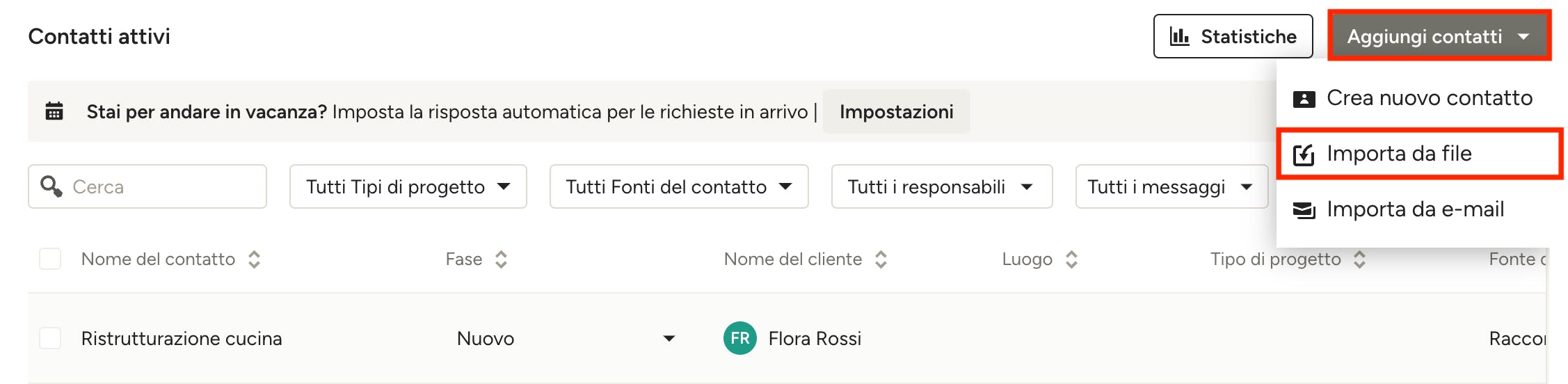Image resolution: width=1568 pixels, height=384 pixels.
Task: Sort by Fase column arrows
Action: [x=501, y=259]
